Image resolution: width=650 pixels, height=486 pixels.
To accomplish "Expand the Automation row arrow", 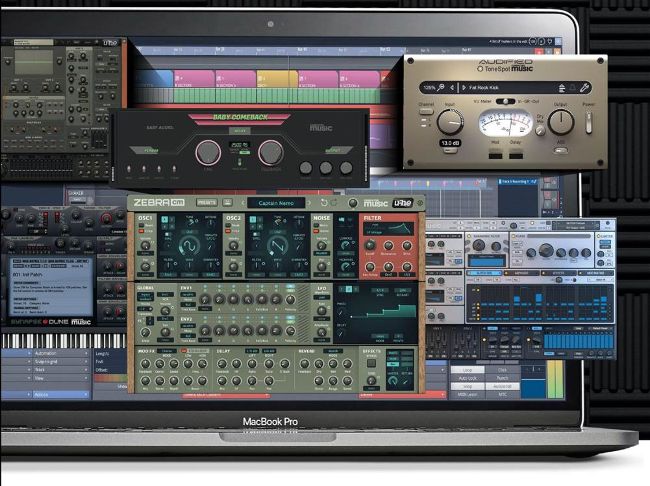I will click(86, 353).
